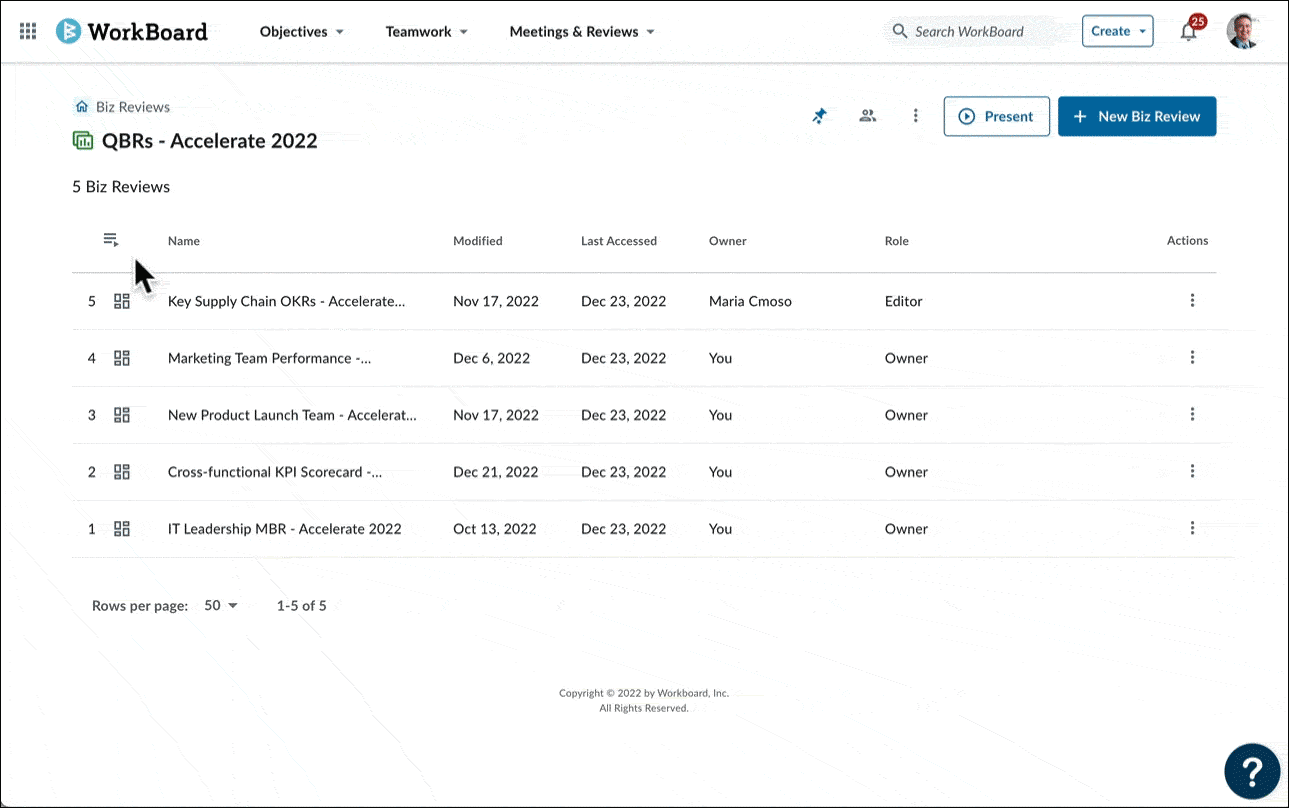
Task: Expand the Teamwork dropdown
Action: pyautogui.click(x=427, y=32)
